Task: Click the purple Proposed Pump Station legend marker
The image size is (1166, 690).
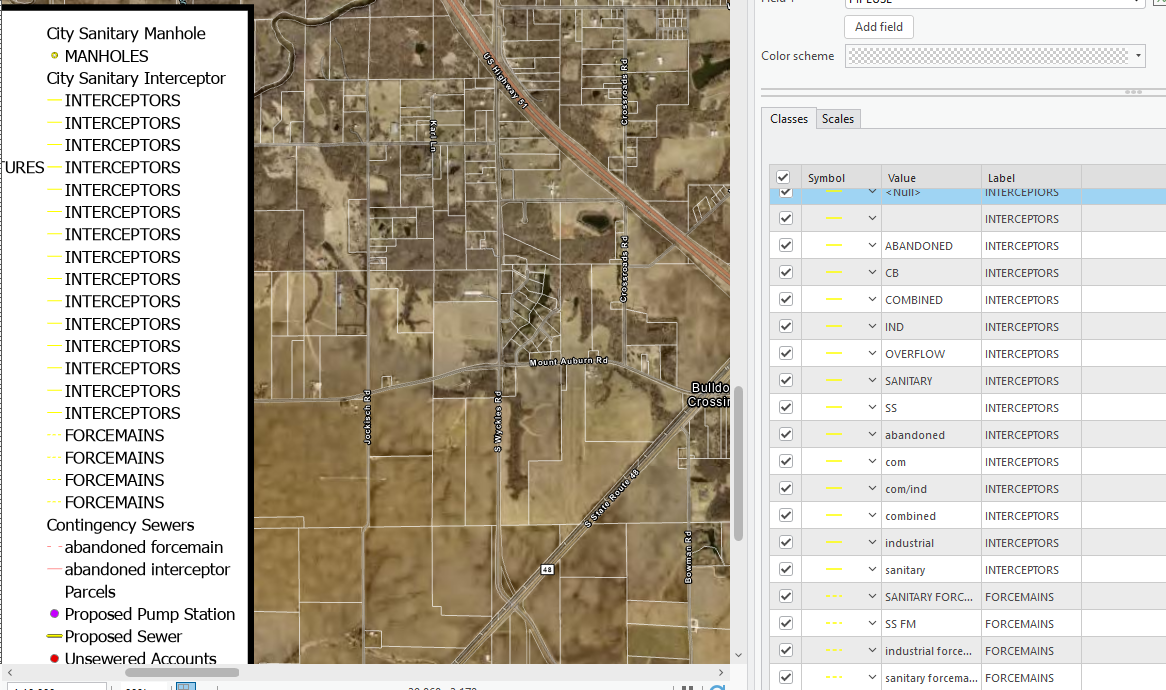Action: (54, 613)
